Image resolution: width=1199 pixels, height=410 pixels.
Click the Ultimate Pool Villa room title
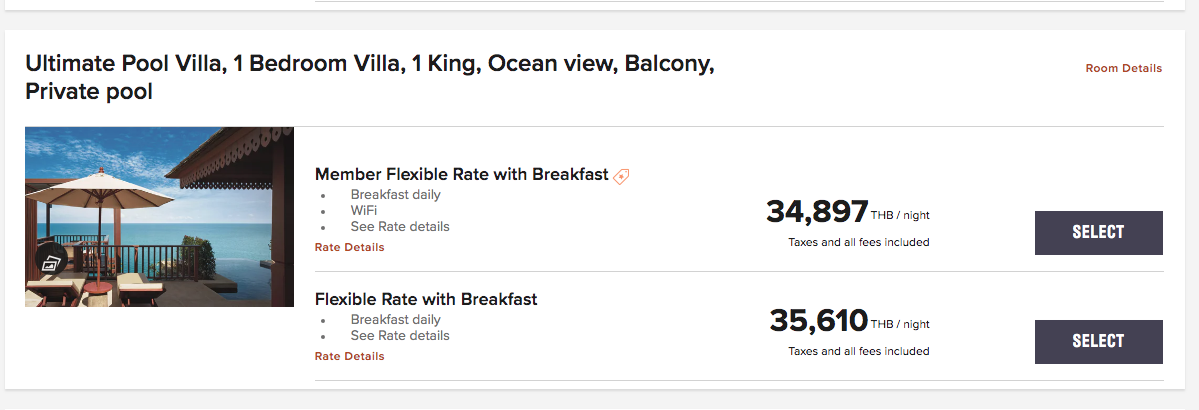pyautogui.click(x=369, y=78)
